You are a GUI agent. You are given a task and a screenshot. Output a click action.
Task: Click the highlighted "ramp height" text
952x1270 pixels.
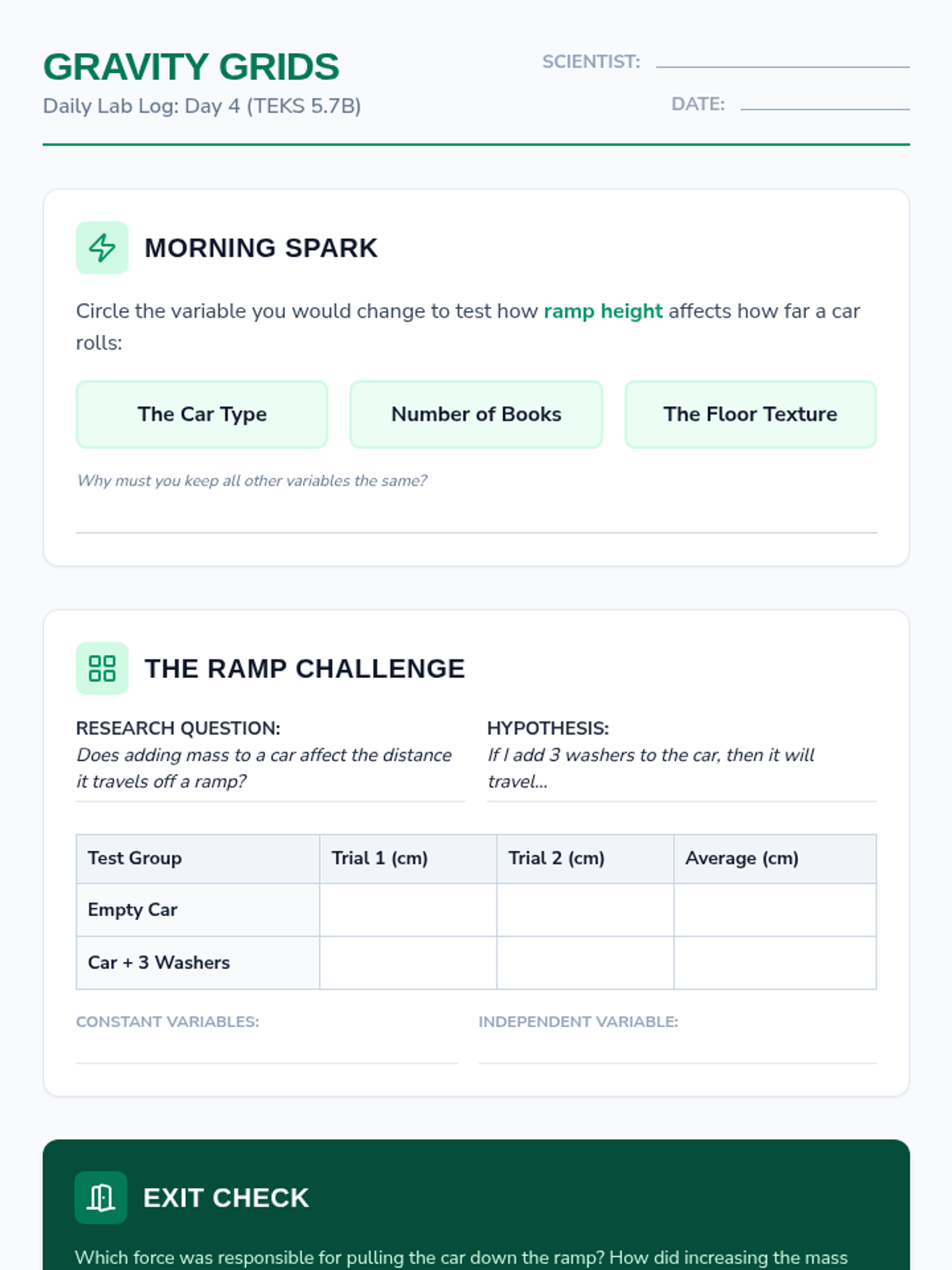click(603, 311)
